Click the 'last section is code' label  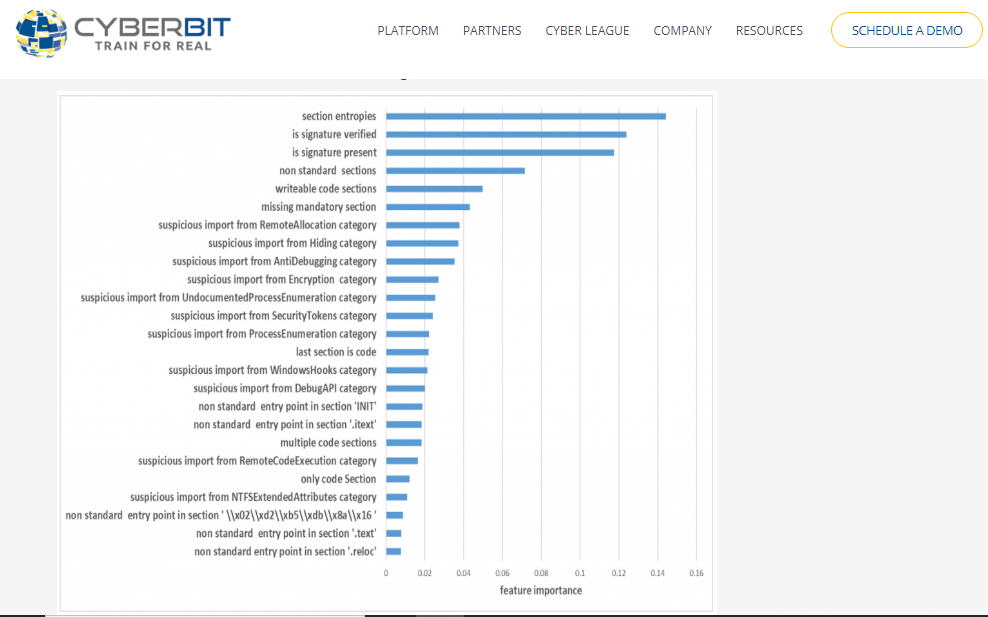[336, 352]
